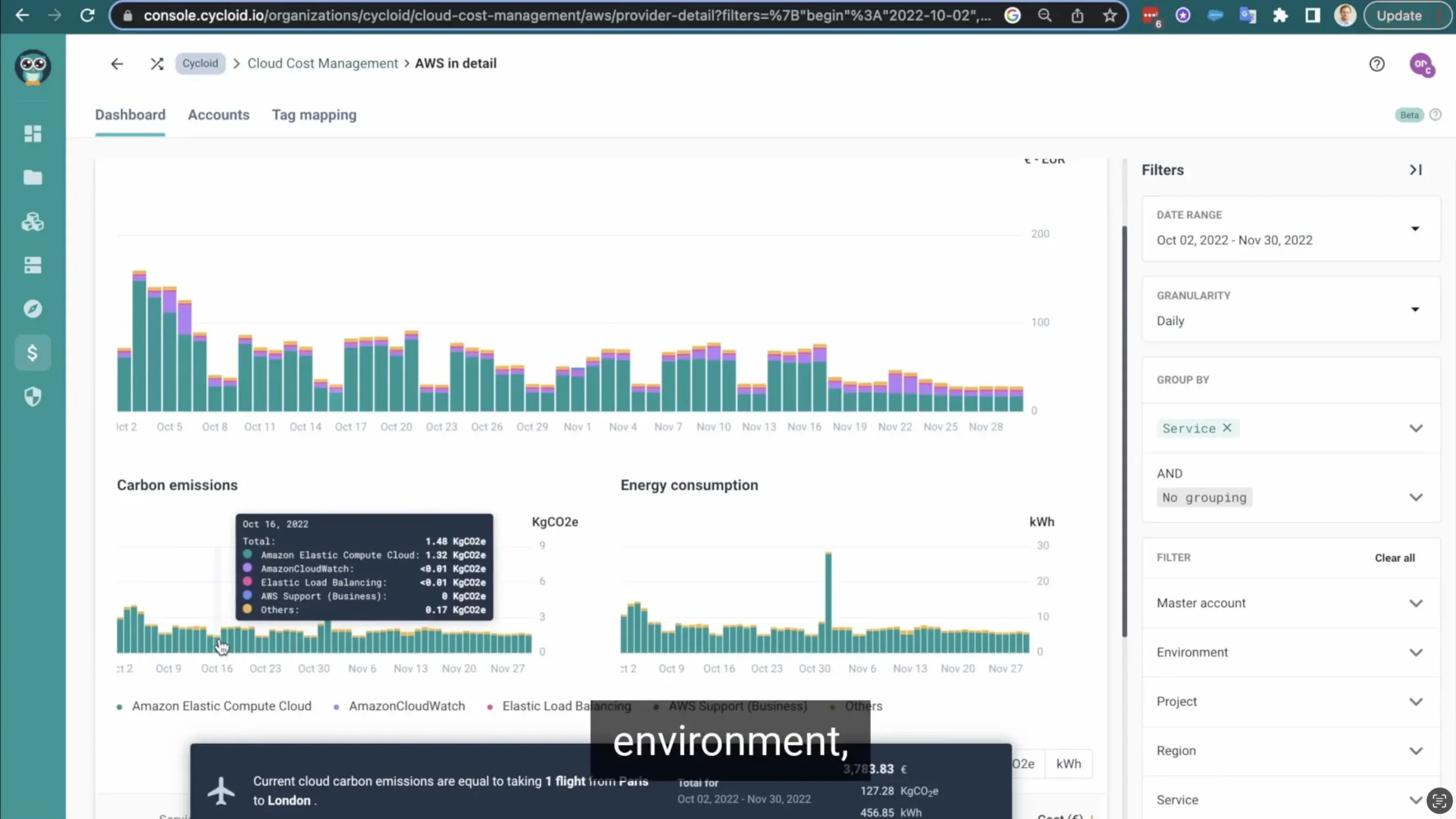Collapse the Filters panel arrow icon
1456x819 pixels.
1416,170
